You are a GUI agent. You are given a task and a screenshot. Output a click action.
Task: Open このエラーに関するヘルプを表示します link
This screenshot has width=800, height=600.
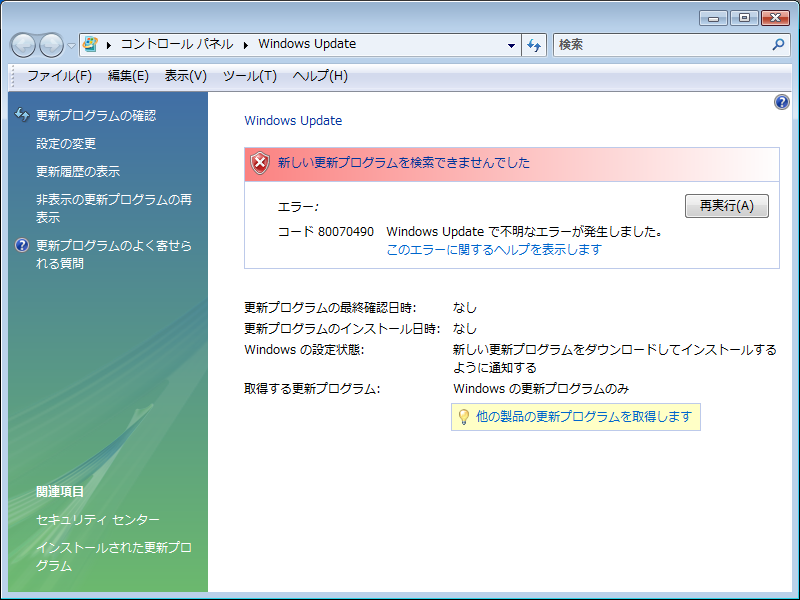coord(494,249)
